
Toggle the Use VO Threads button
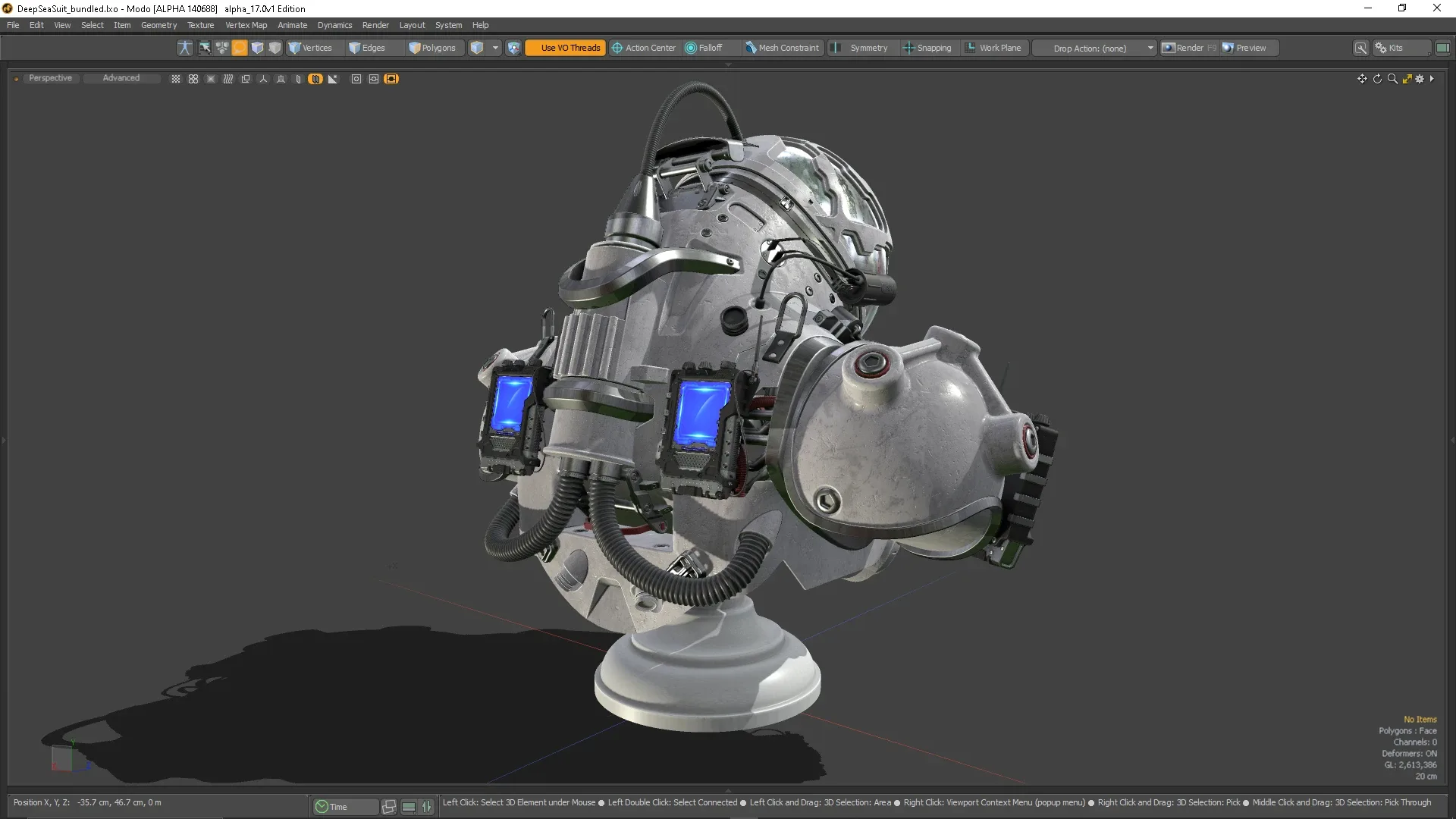(566, 48)
